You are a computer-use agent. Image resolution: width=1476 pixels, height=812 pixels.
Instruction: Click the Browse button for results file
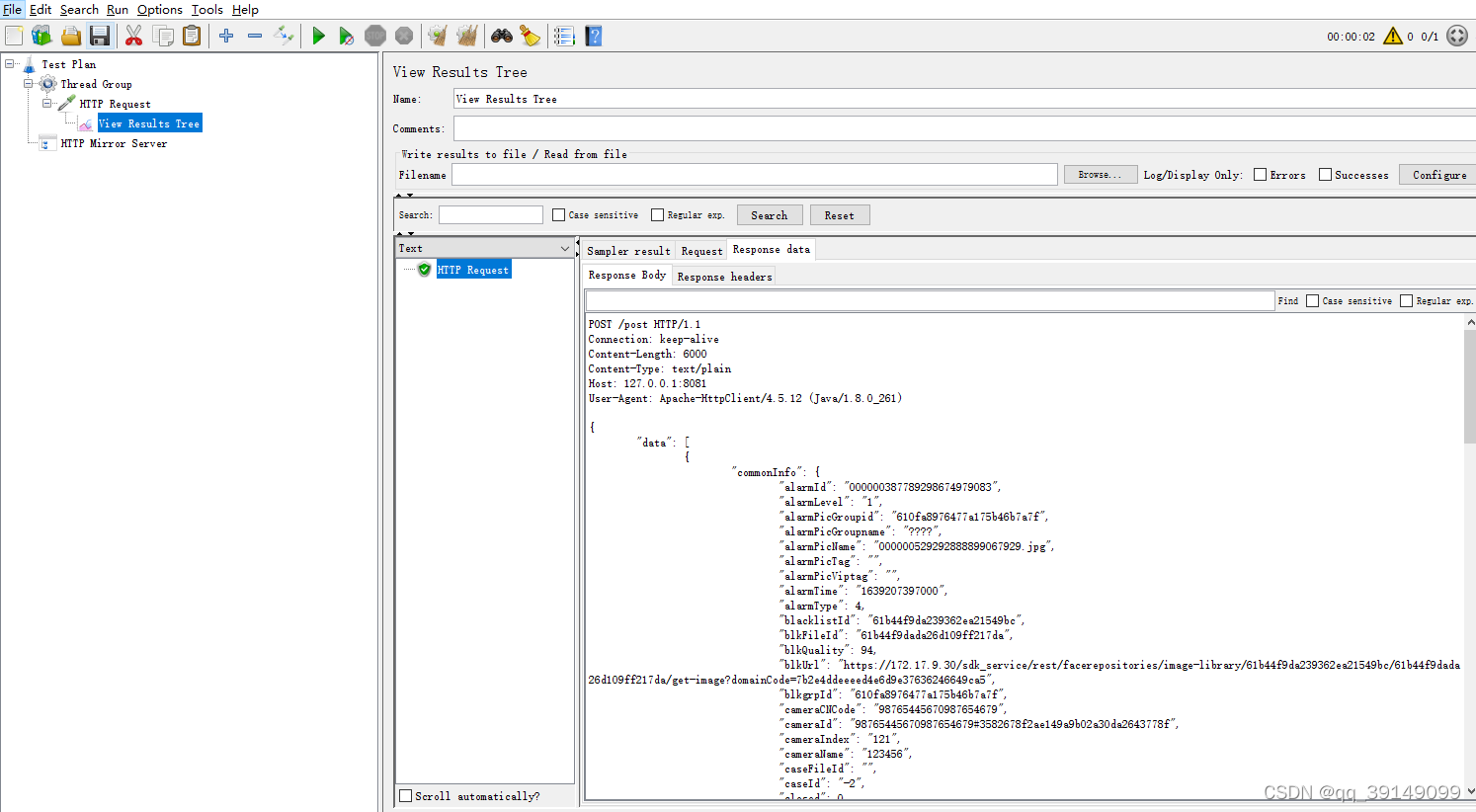click(x=1100, y=175)
